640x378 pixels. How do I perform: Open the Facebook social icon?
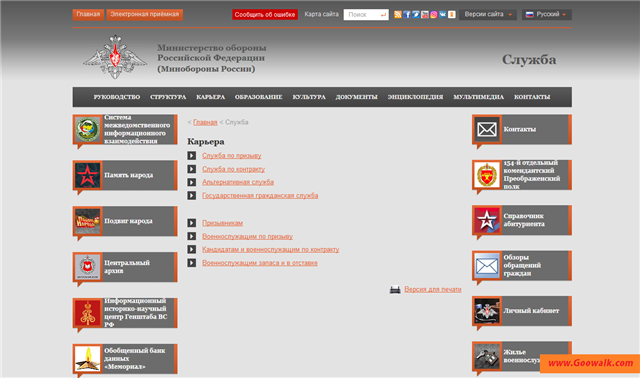(407, 15)
